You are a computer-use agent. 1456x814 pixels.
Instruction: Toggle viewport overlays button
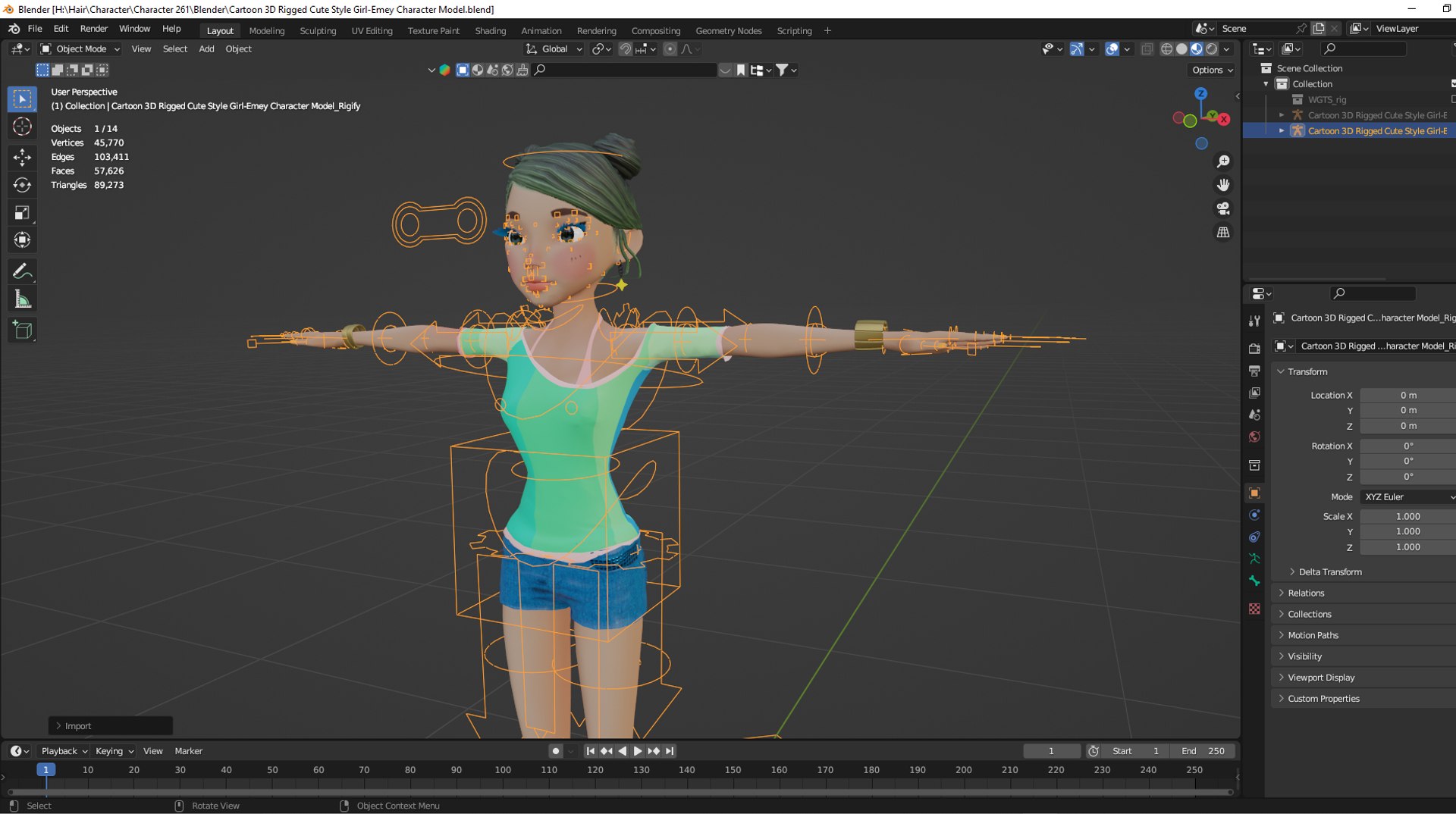[x=1112, y=49]
